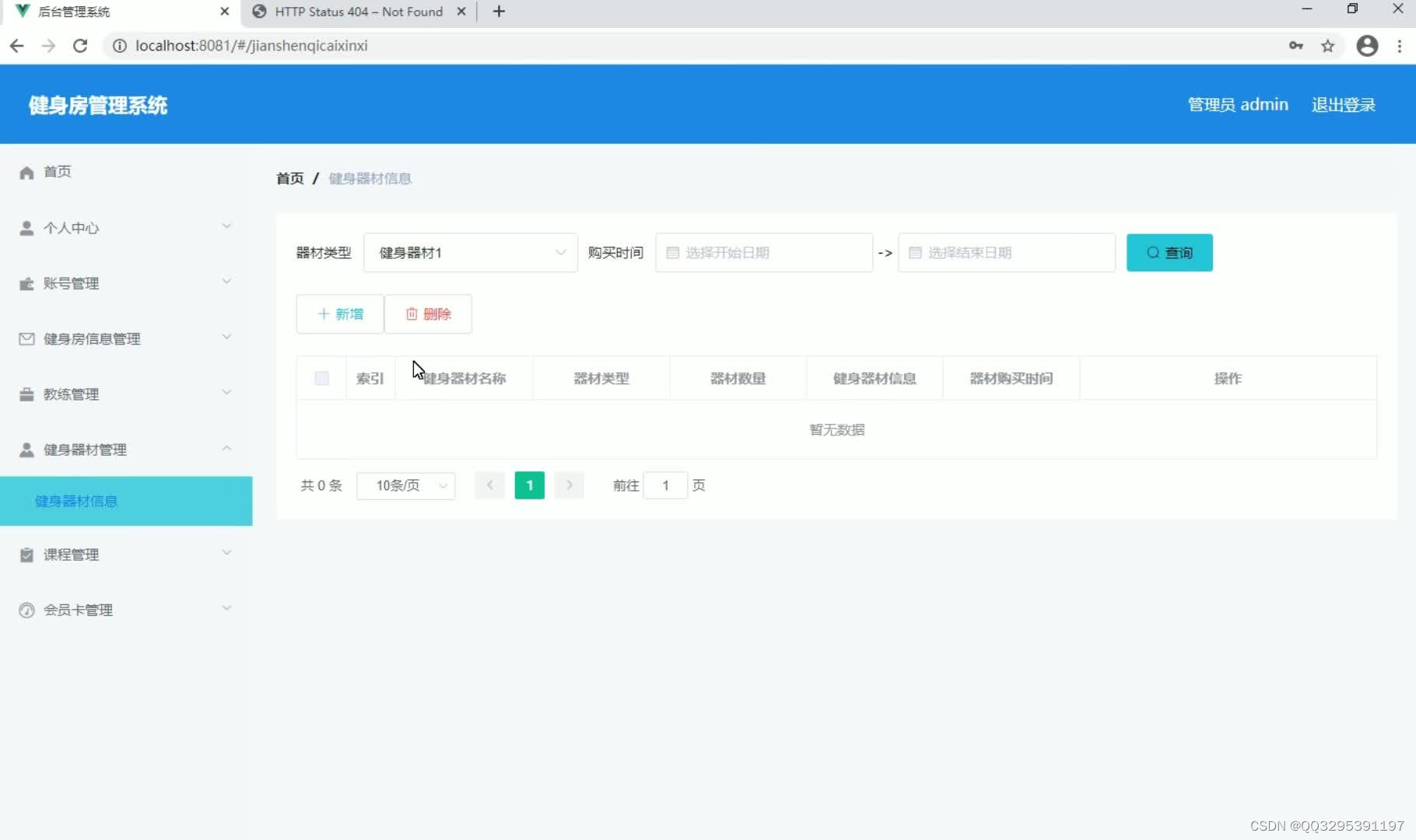Open the browser profile avatar
The height and width of the screenshot is (840, 1416).
(1367, 46)
